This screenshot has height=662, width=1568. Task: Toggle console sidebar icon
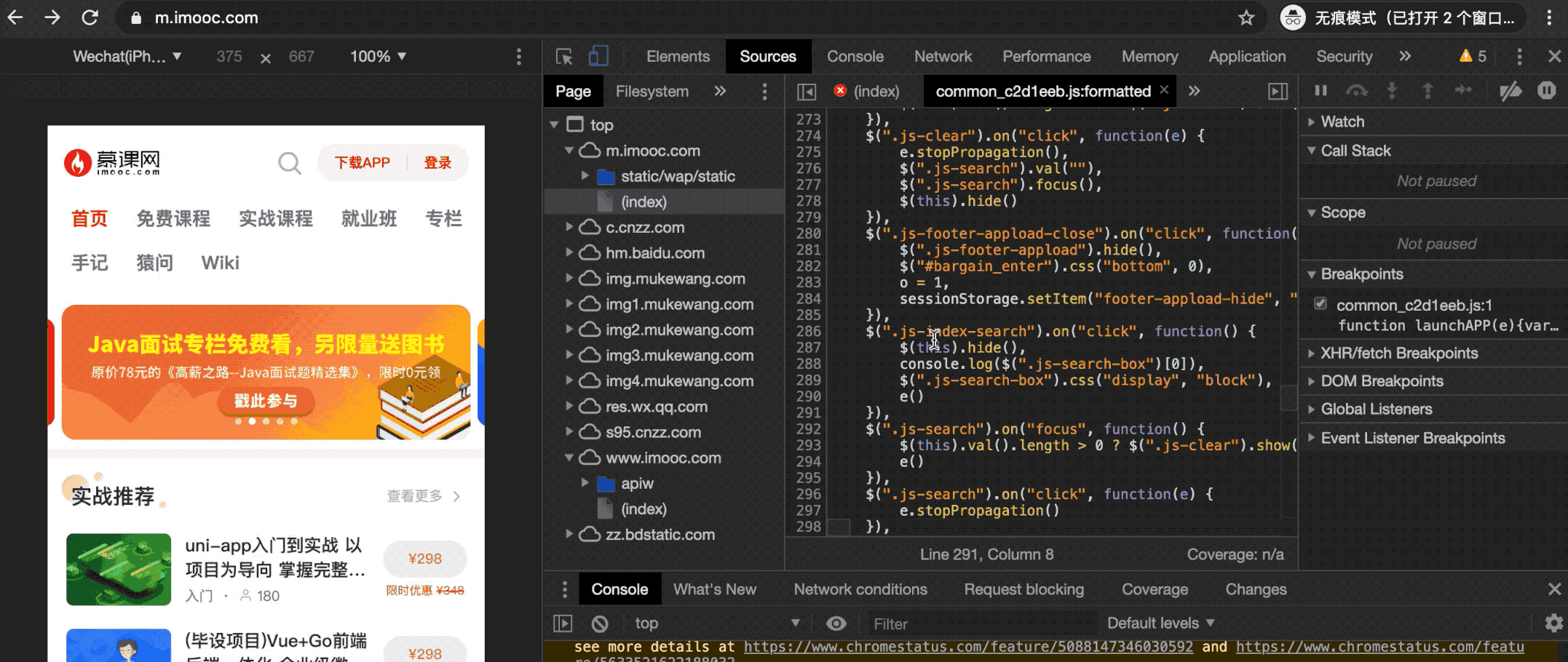point(563,623)
